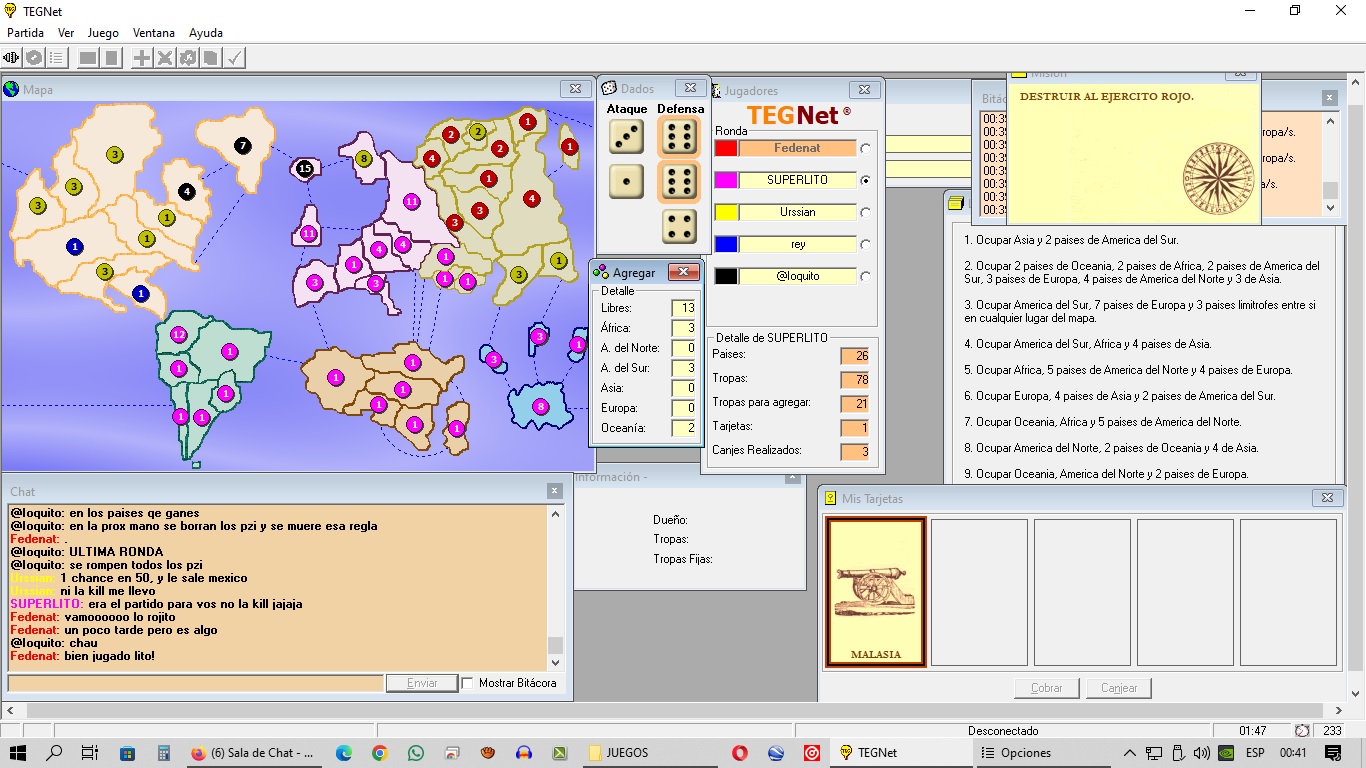Screen dimensions: 1366x768
Task: Click the mission text DESTRUIR AL EJERCITO ROJO
Action: click(1106, 97)
